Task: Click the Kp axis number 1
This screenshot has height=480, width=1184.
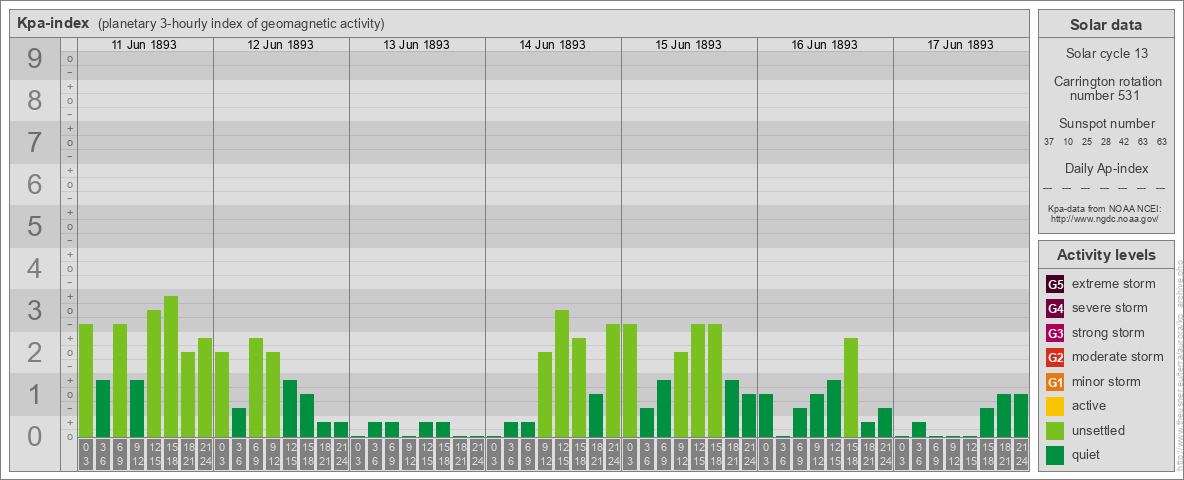Action: [35, 394]
